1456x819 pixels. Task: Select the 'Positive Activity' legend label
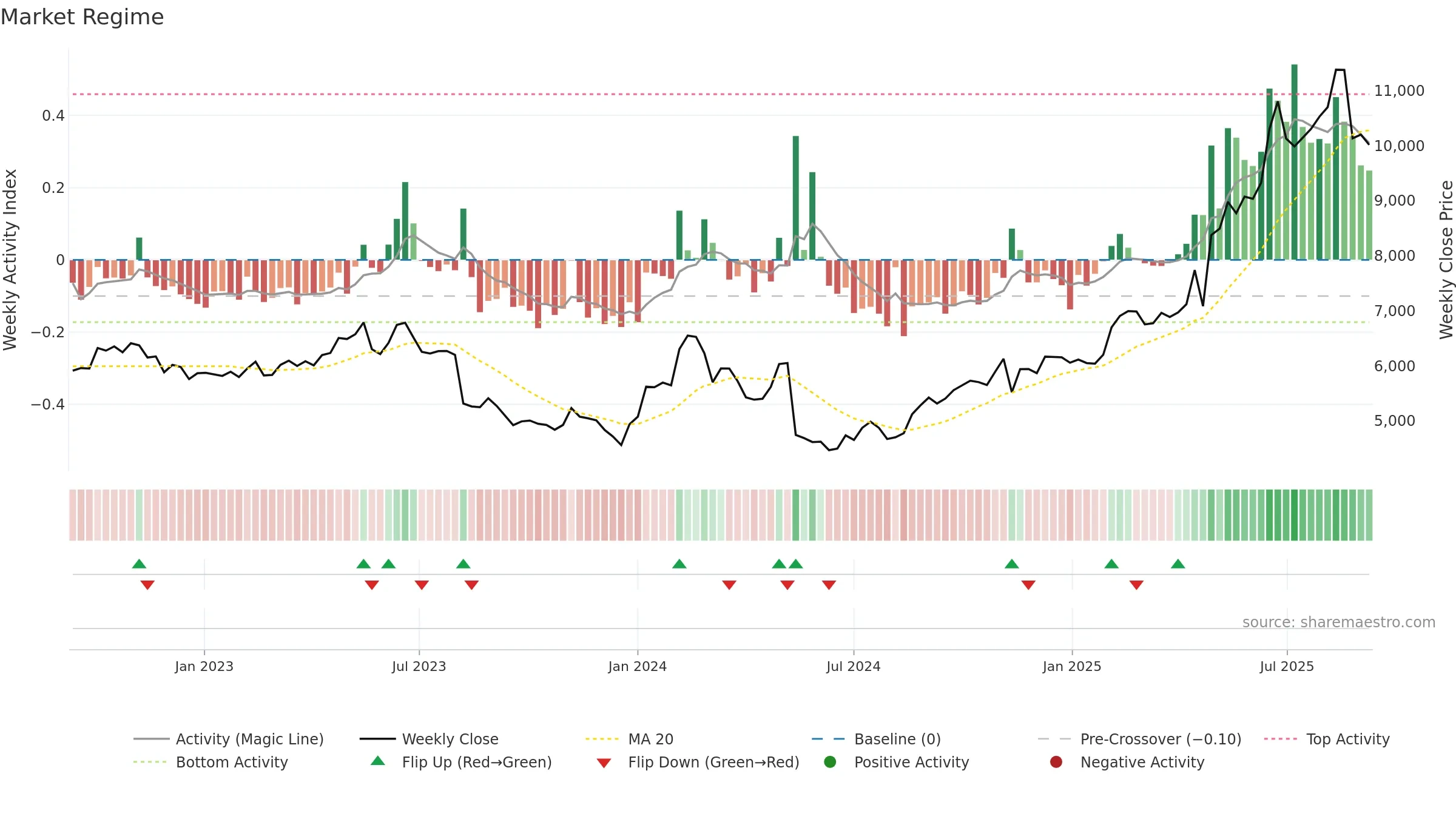[x=912, y=762]
